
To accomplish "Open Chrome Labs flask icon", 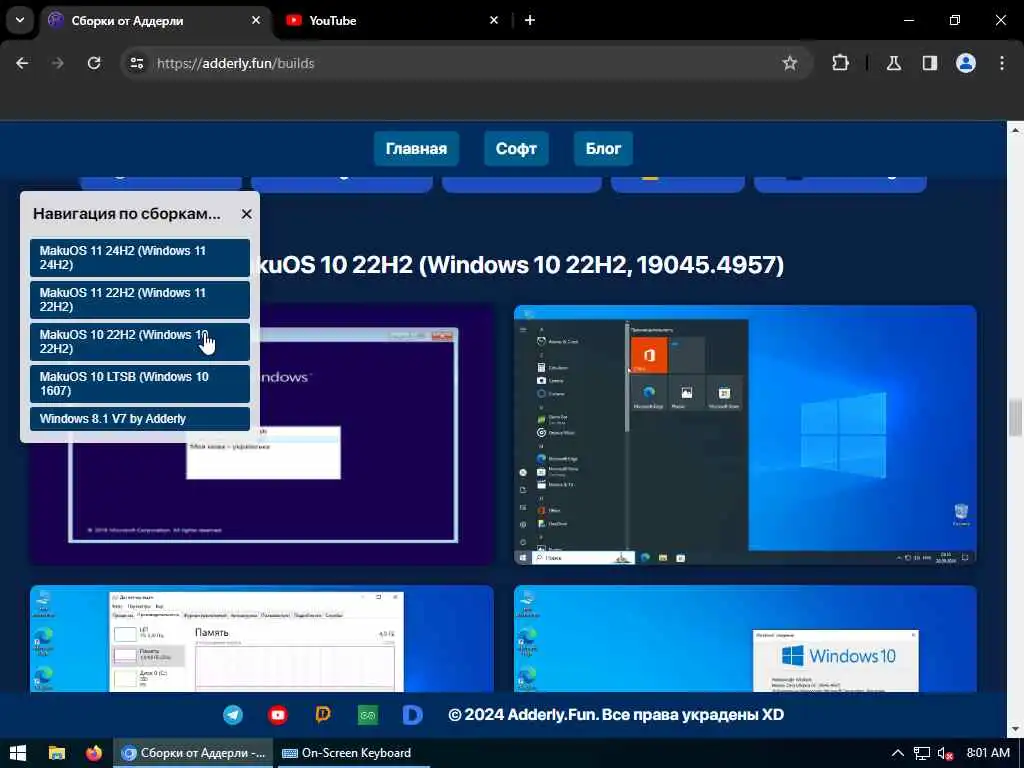I will 893,63.
